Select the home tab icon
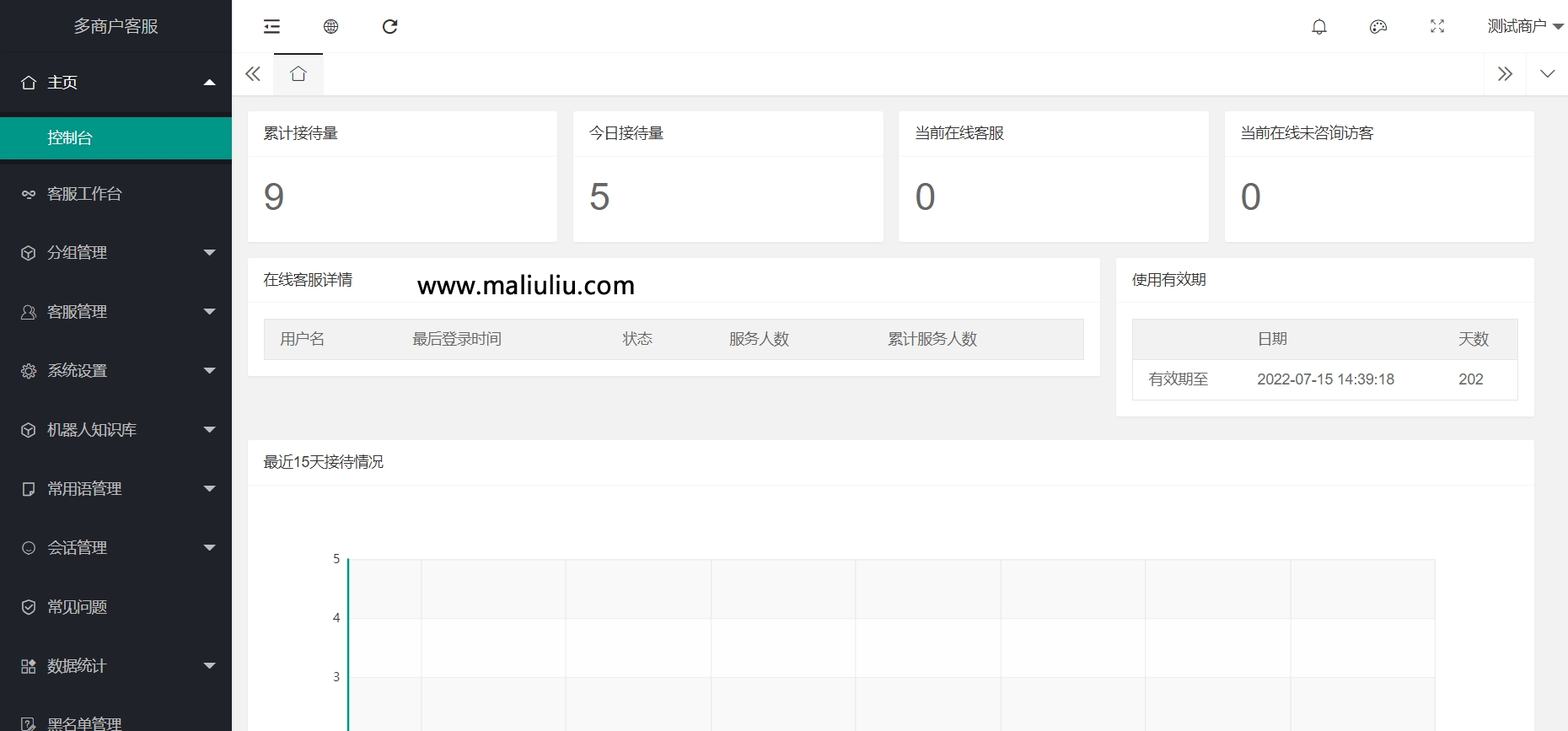 298,74
